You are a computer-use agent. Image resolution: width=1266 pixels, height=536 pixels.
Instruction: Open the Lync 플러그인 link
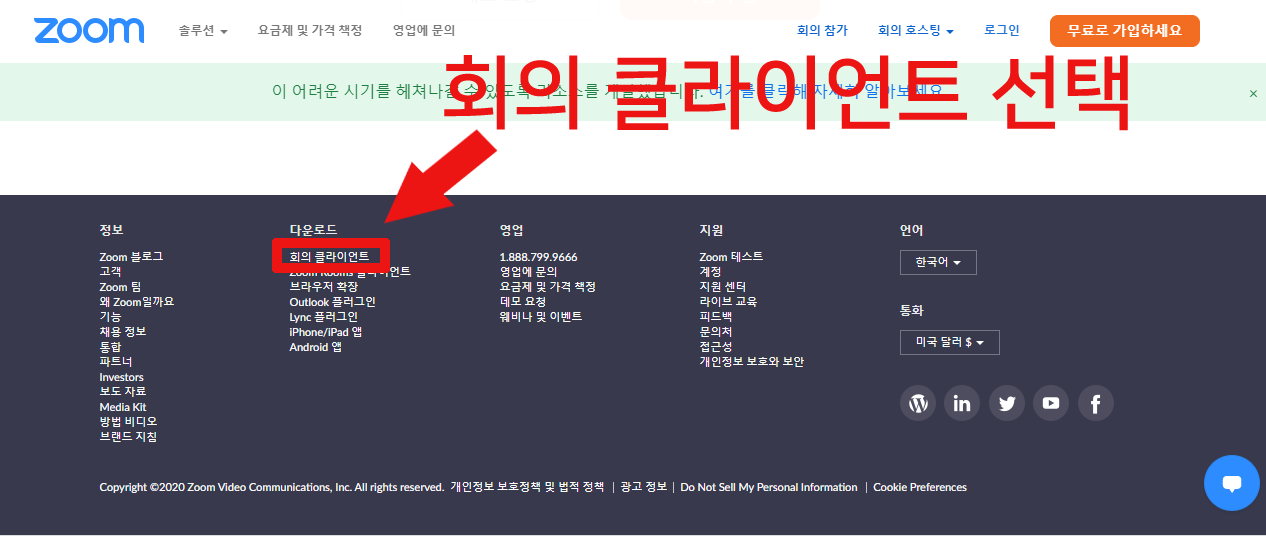(x=324, y=316)
